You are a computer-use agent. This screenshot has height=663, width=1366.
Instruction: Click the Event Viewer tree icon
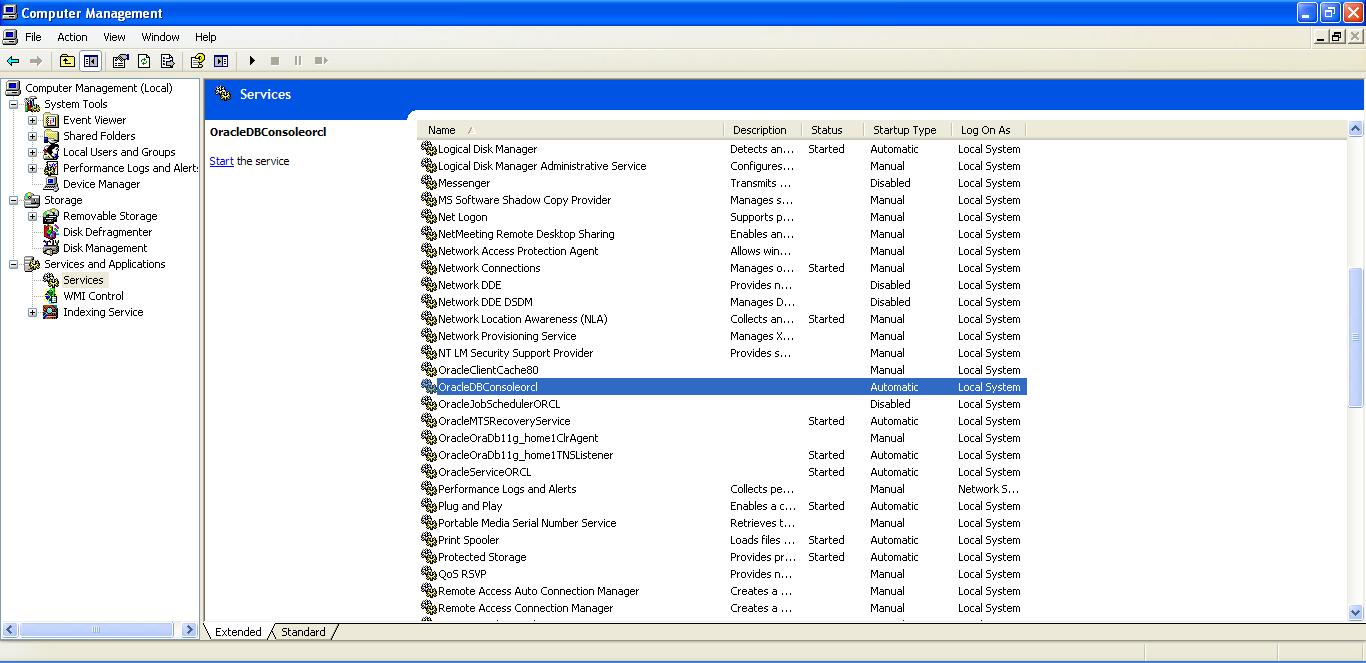(51, 120)
